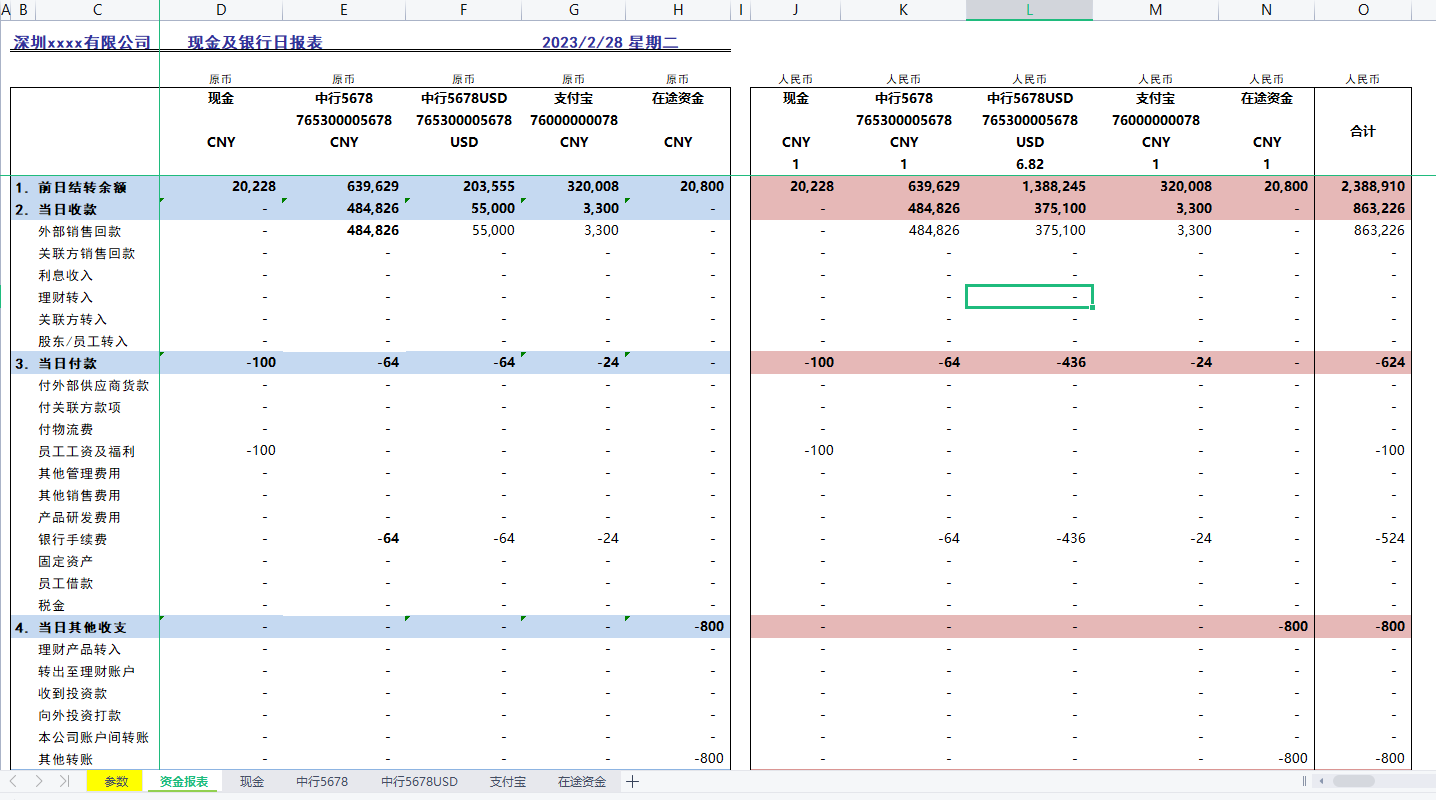Viewport: 1436px width, 800px height.
Task: Click account number 76000000078 under 原币 支付宝
Action: (574, 120)
